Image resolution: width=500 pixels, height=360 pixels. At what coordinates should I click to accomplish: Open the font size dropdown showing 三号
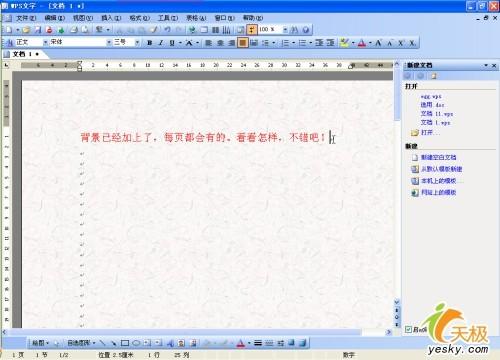click(137, 42)
